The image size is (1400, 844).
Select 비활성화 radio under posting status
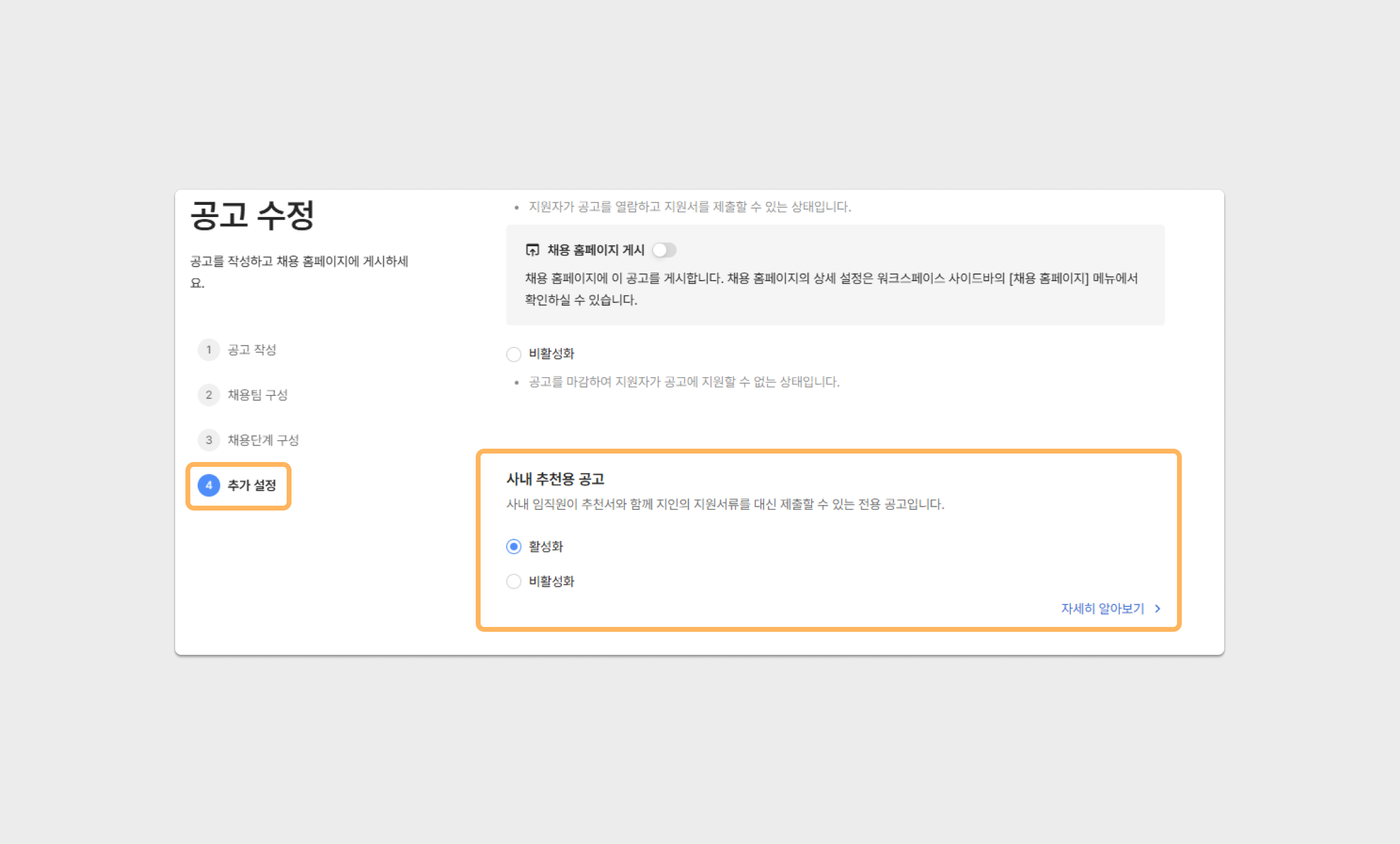(513, 354)
